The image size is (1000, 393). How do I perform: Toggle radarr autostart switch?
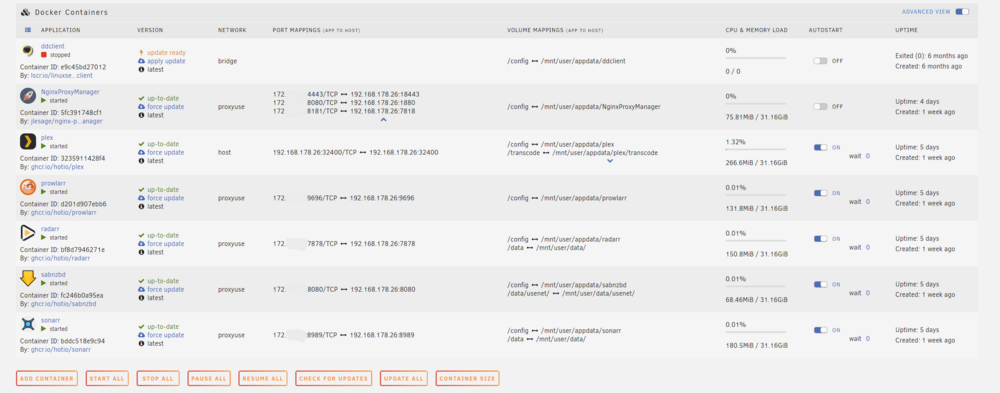click(820, 239)
